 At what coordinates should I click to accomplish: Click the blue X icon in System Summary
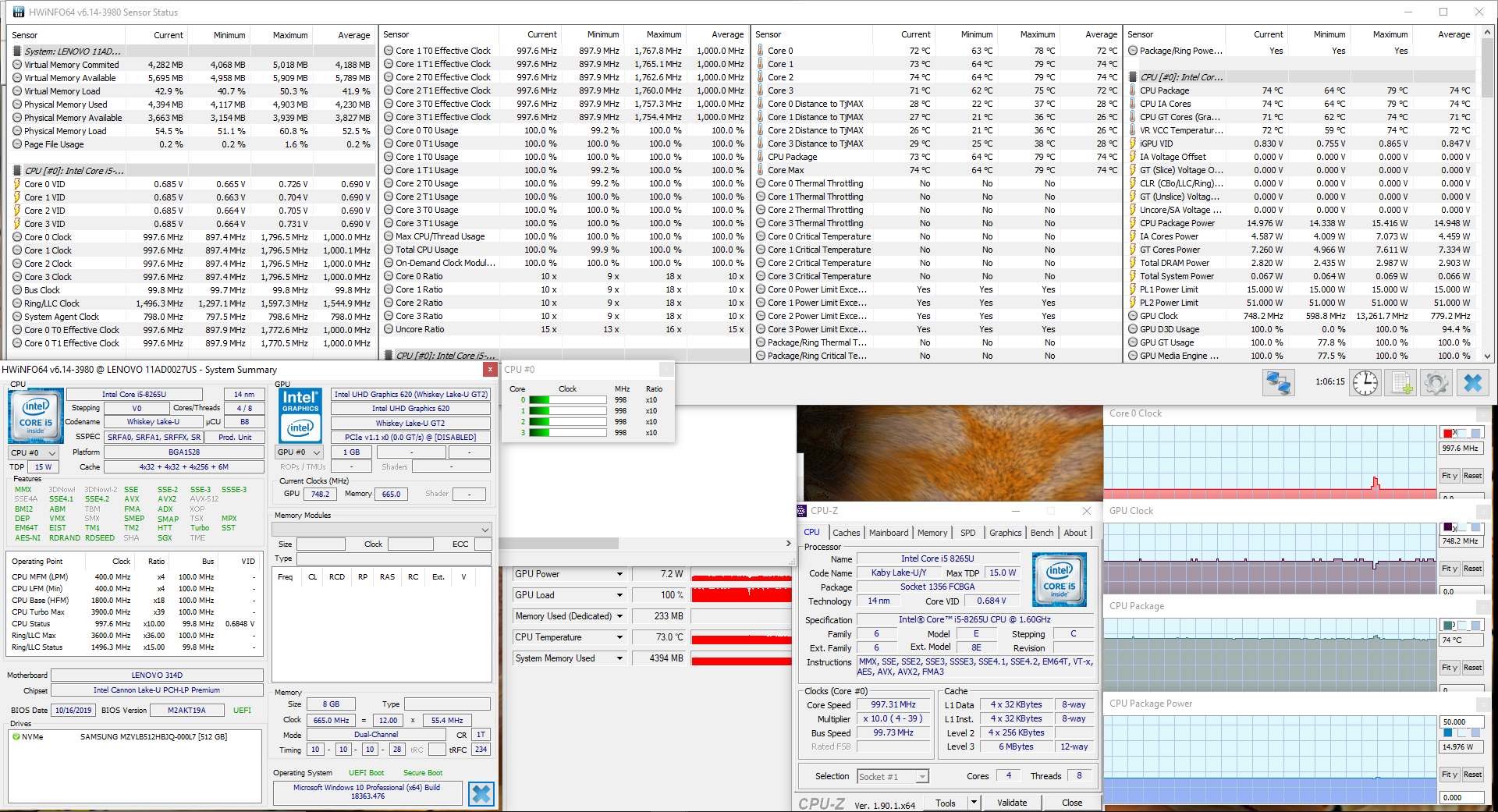tap(481, 794)
